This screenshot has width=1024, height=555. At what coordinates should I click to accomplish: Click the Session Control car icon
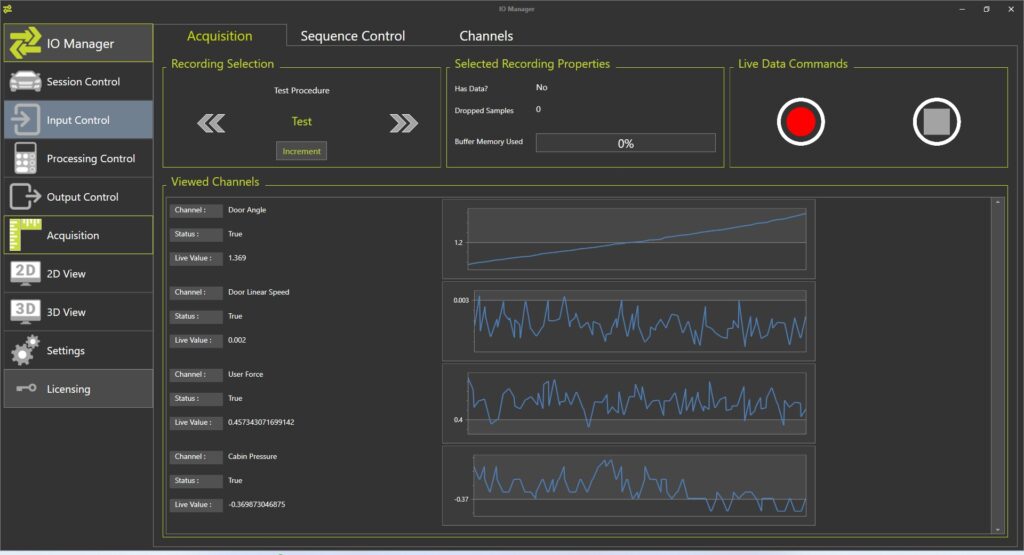coord(25,82)
